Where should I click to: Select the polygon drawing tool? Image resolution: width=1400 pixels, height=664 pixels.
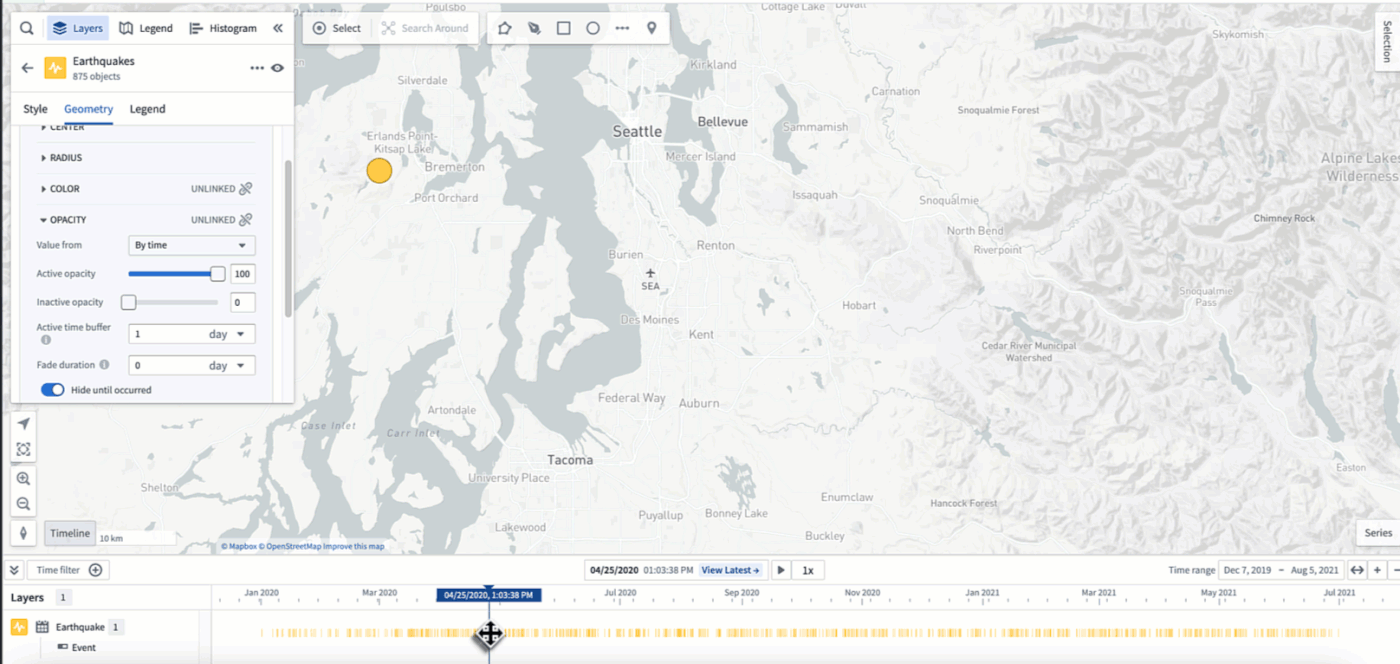[x=505, y=28]
